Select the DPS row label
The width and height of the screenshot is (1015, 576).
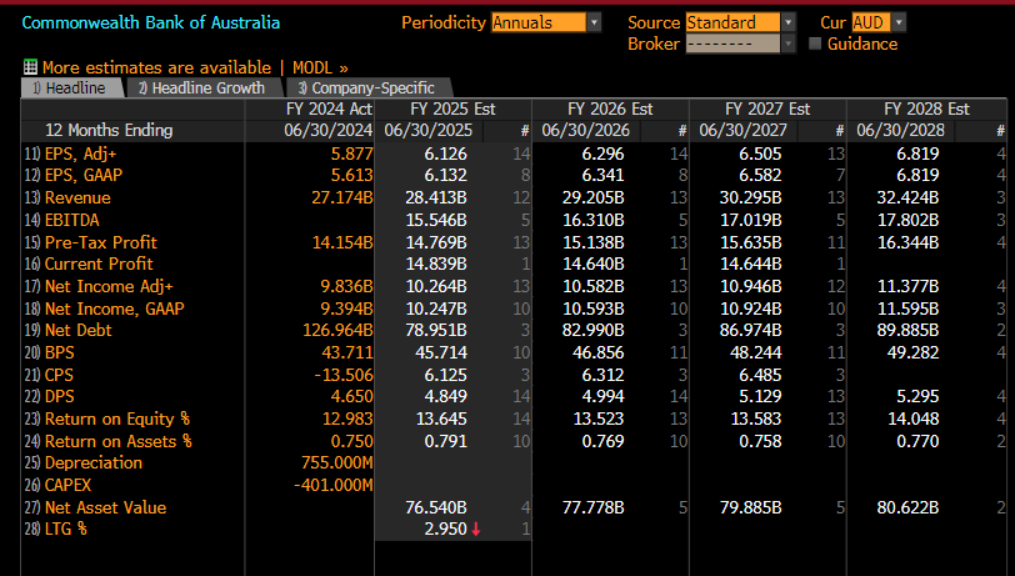pos(60,397)
